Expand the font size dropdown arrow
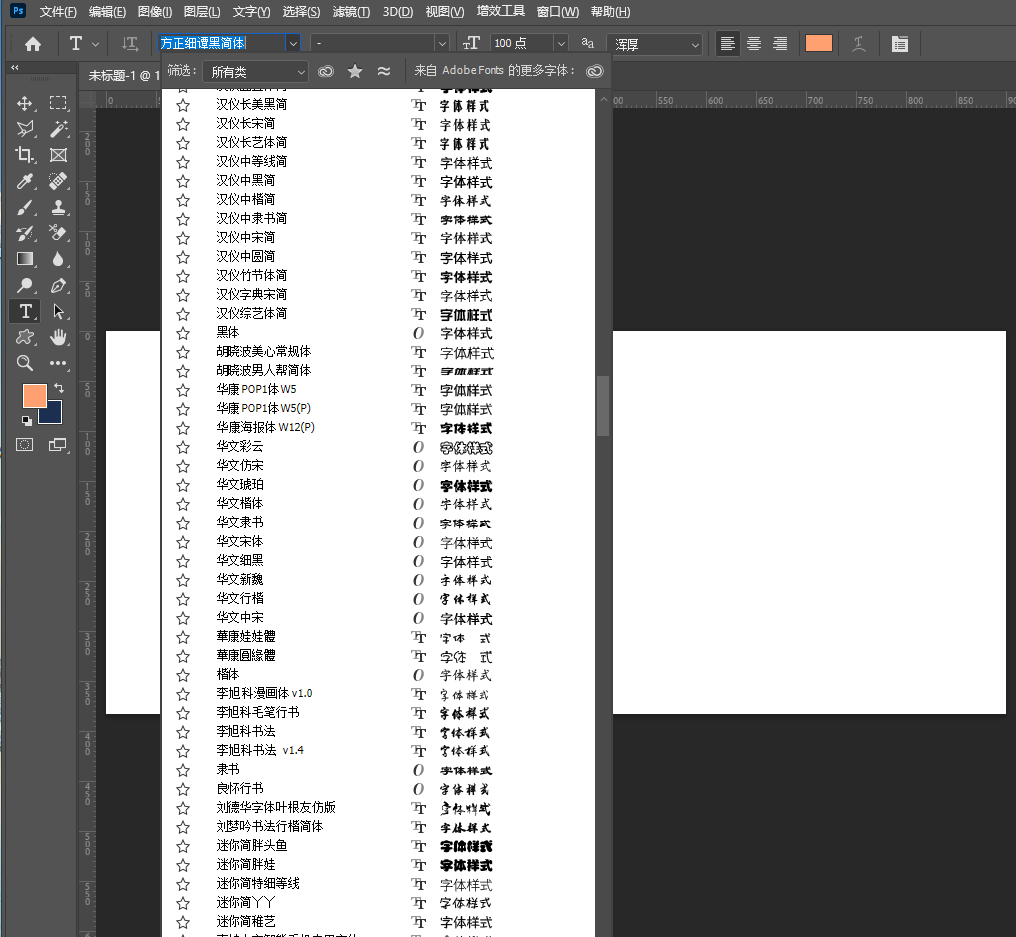The height and width of the screenshot is (937, 1016). (561, 43)
